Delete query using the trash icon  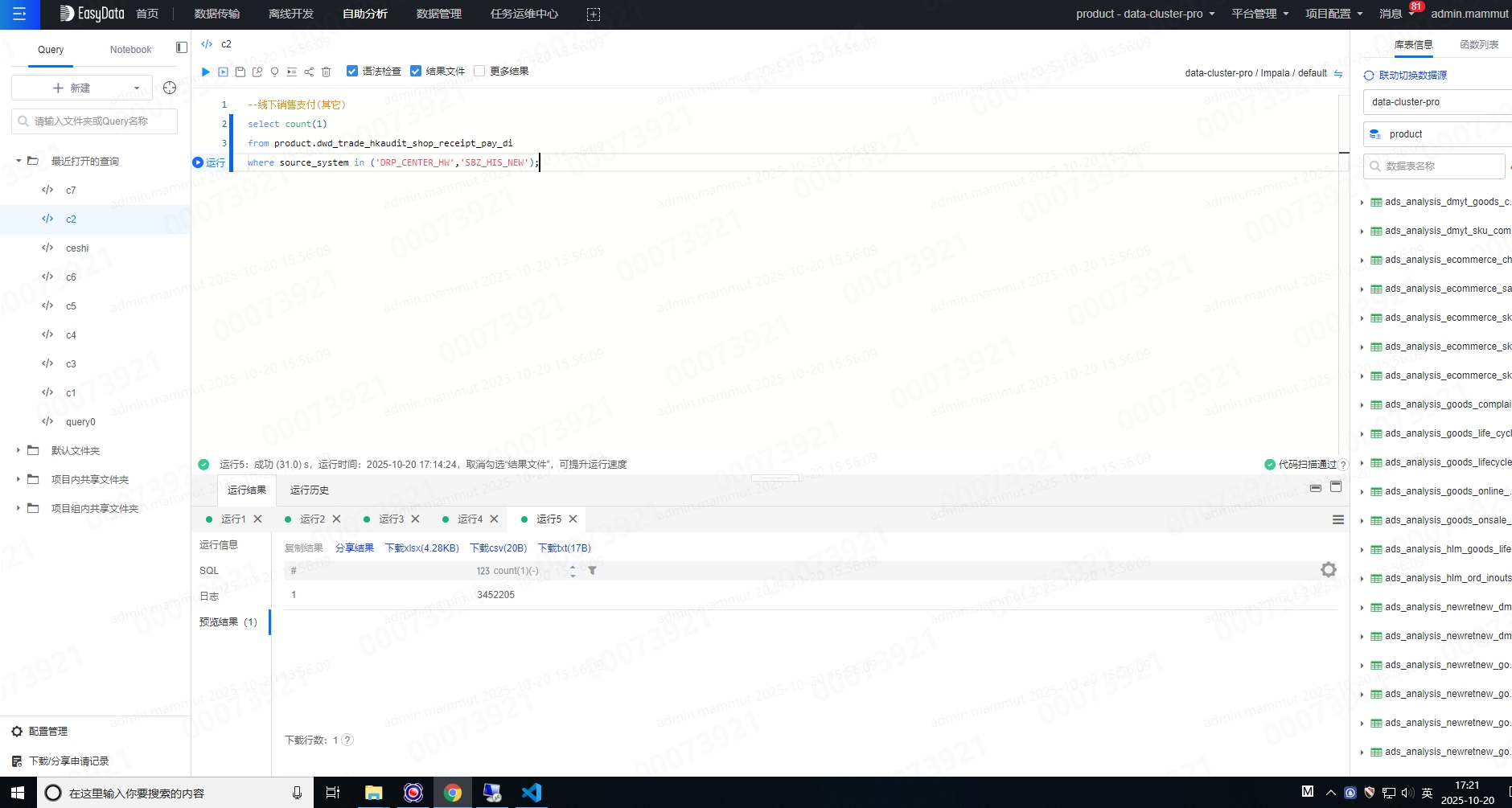pyautogui.click(x=326, y=72)
